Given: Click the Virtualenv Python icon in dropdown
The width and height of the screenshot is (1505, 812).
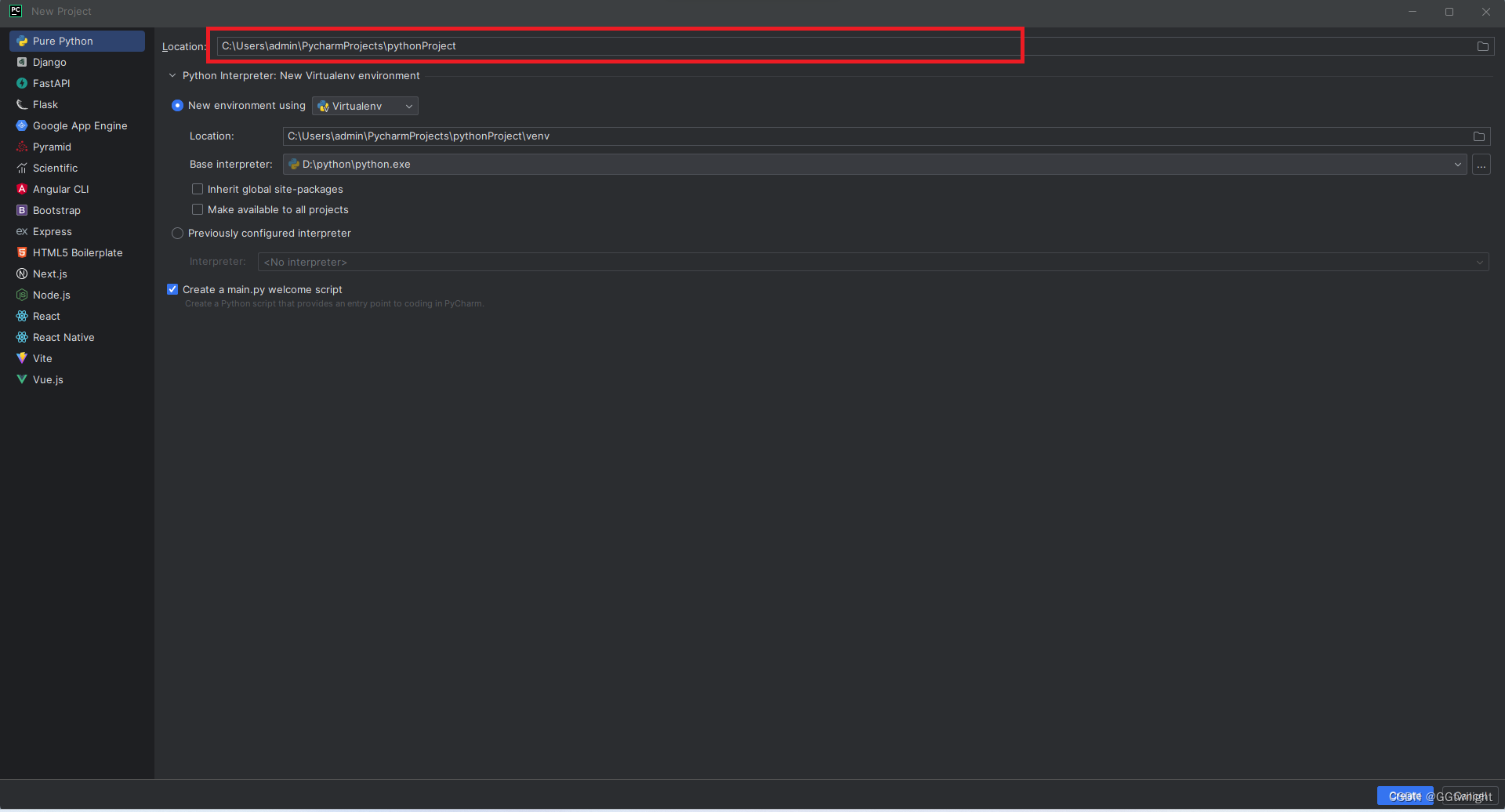Looking at the screenshot, I should click(323, 107).
